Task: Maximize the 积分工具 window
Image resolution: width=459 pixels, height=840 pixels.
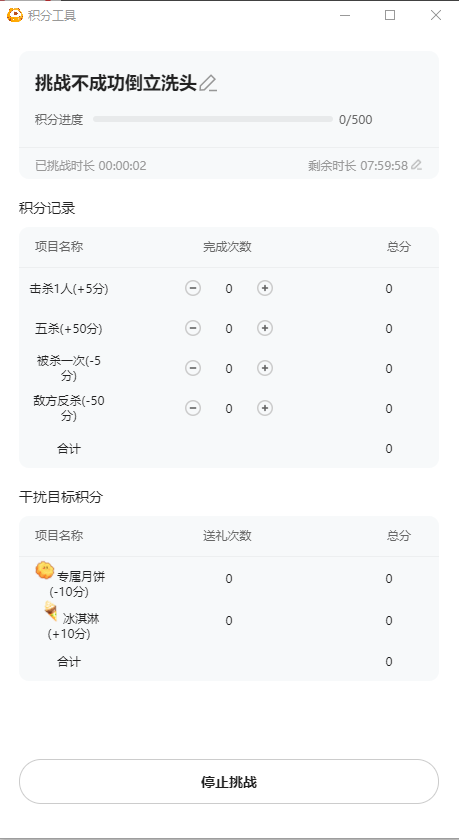Action: tap(390, 15)
